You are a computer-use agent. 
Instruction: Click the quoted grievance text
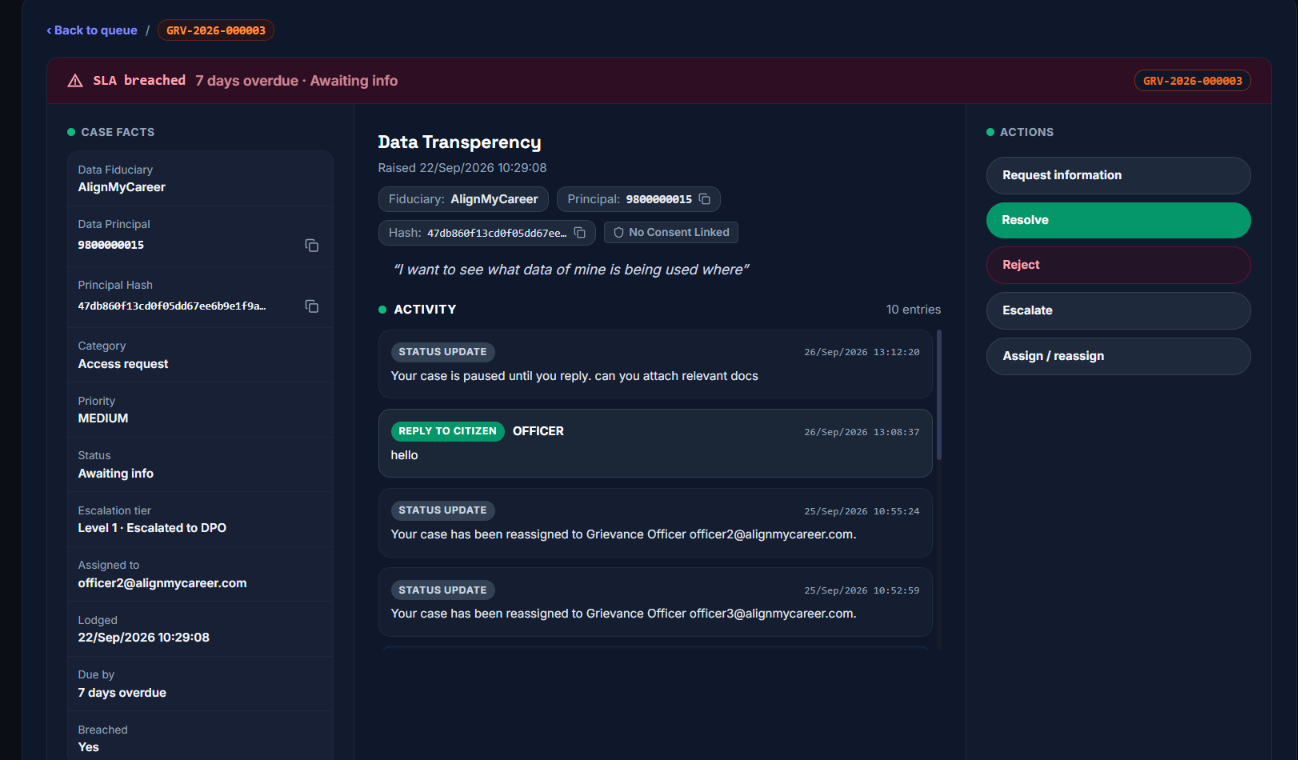coord(571,270)
